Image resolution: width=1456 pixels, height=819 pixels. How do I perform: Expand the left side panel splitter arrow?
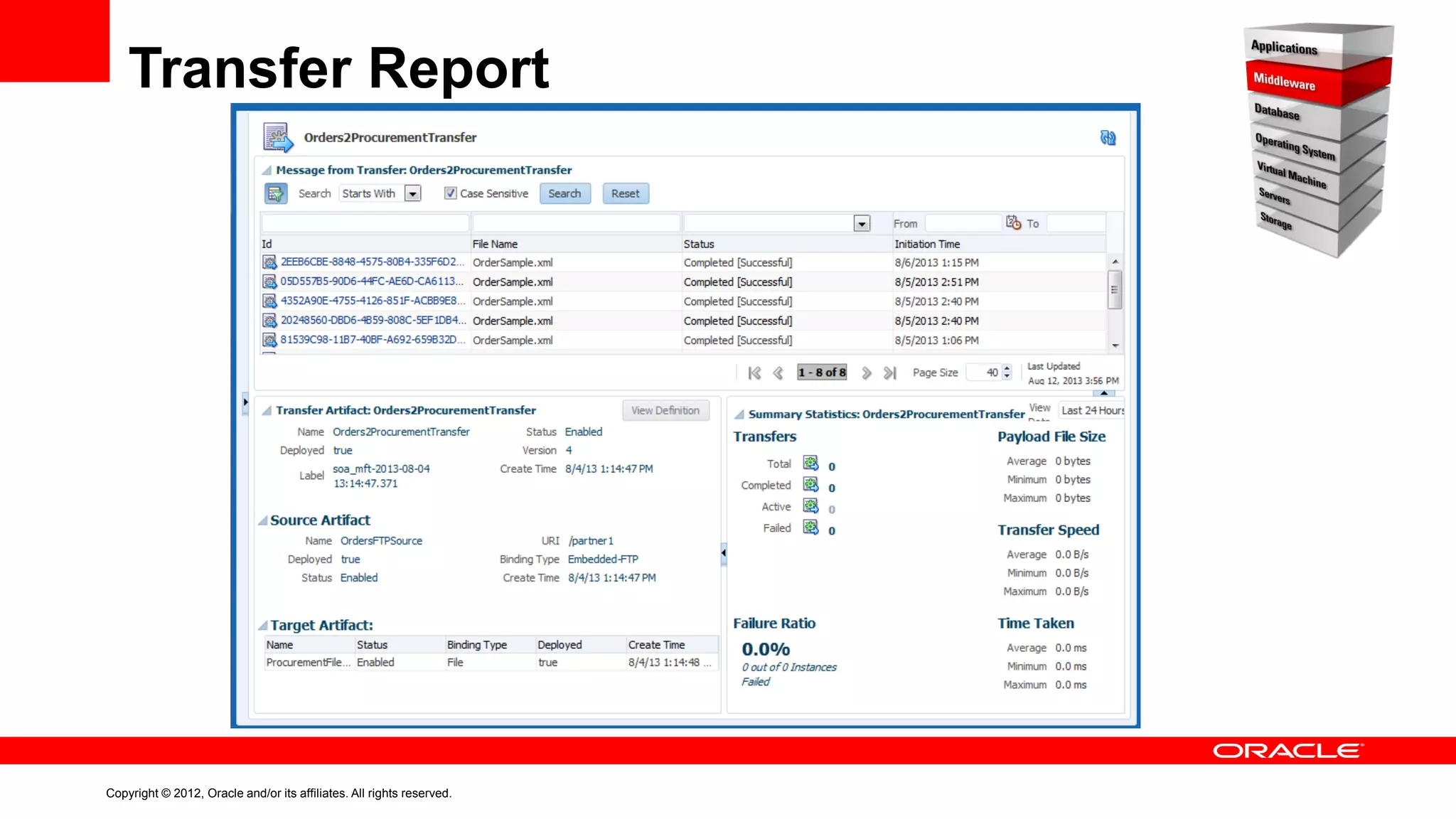(245, 402)
